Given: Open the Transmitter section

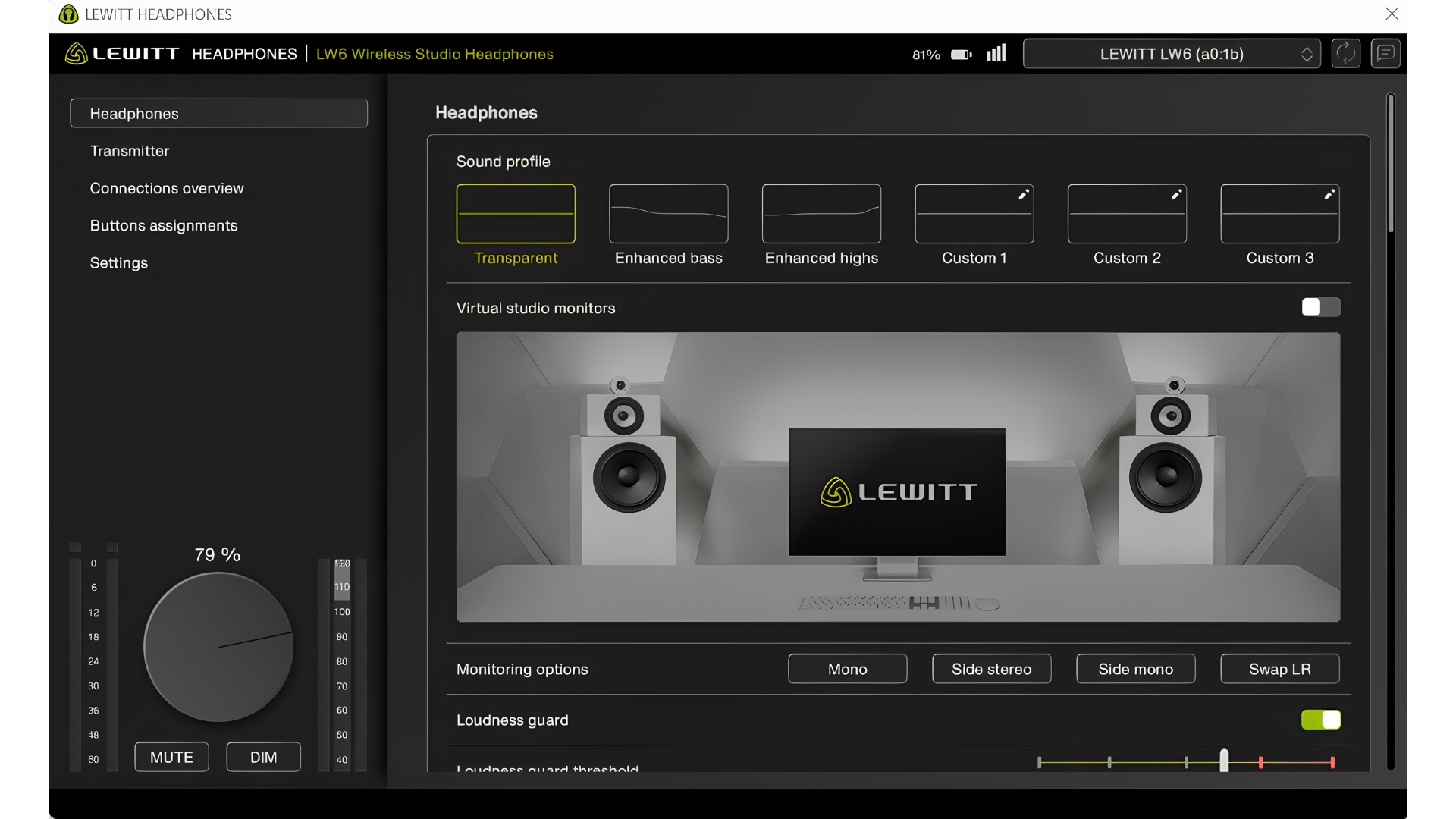Looking at the screenshot, I should click(130, 151).
